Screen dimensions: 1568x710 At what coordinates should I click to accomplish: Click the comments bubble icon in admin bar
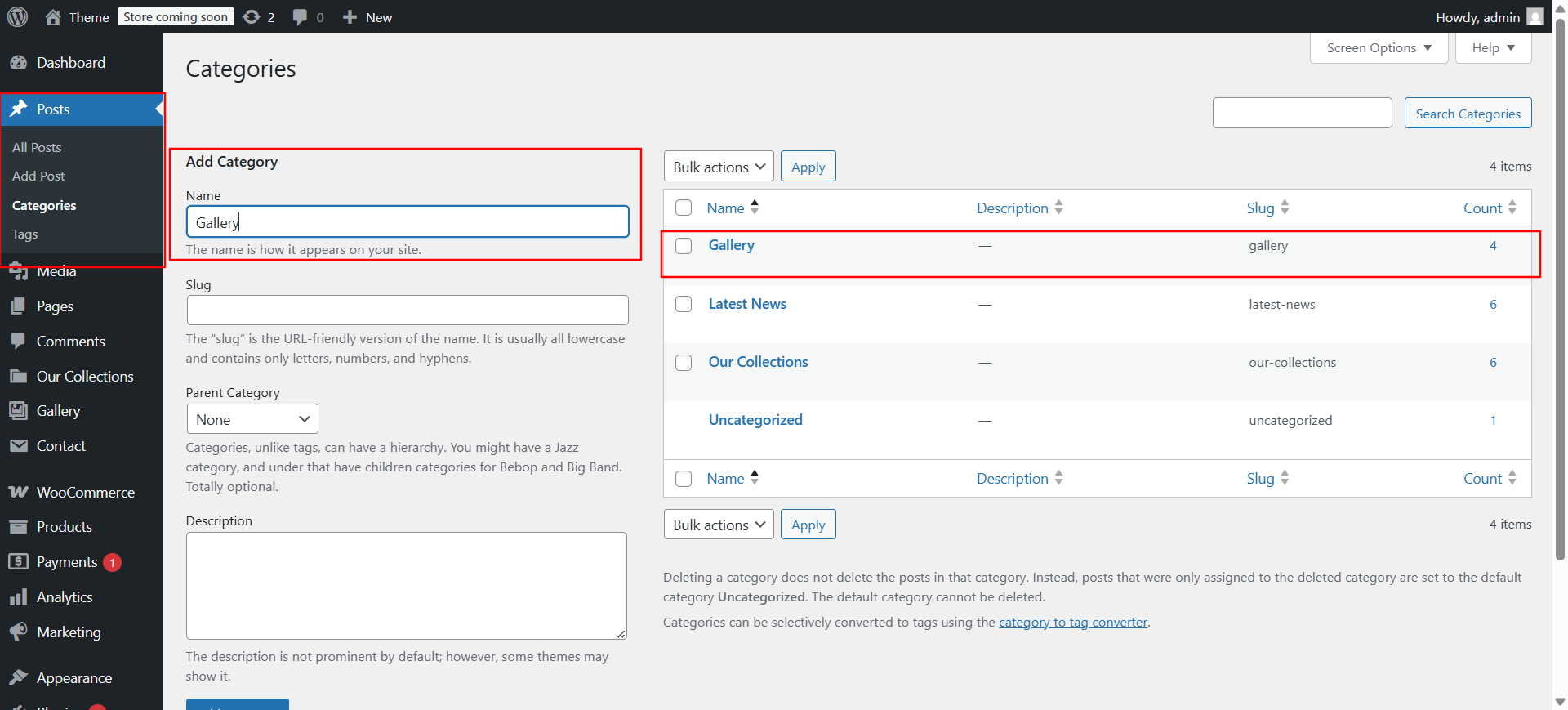pyautogui.click(x=300, y=17)
